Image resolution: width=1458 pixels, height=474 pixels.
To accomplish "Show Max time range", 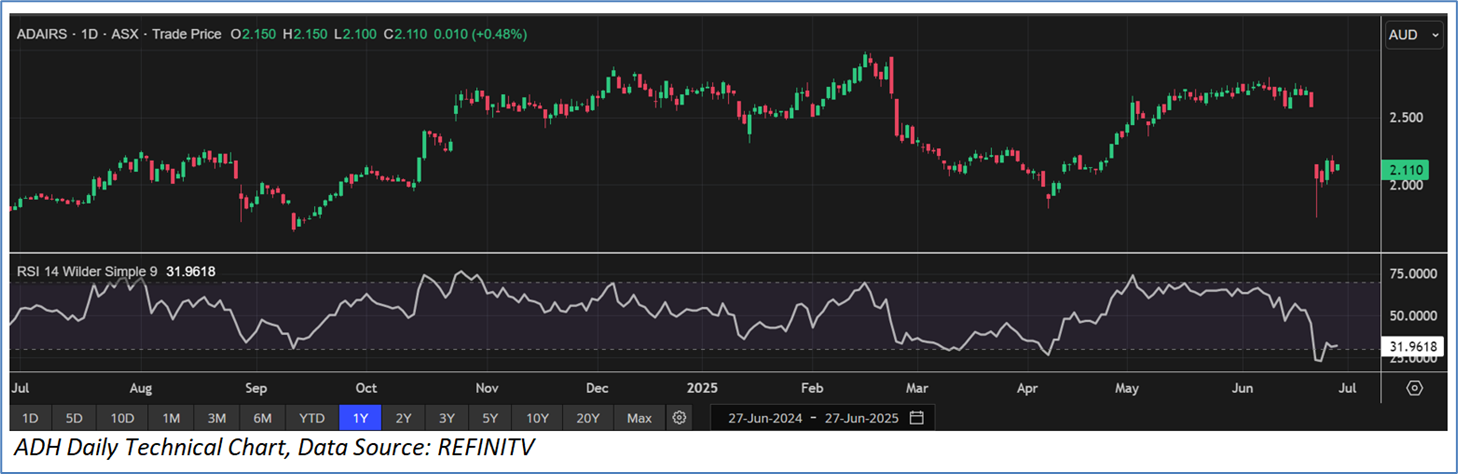I will click(x=639, y=417).
